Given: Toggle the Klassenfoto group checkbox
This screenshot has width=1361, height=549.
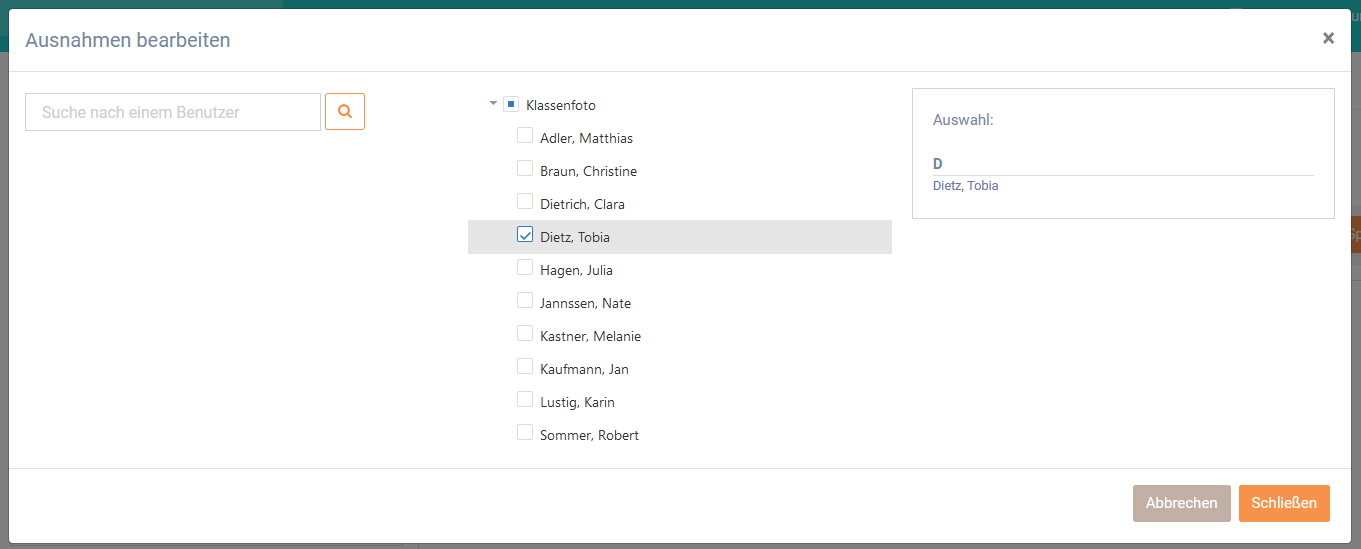Looking at the screenshot, I should [510, 103].
